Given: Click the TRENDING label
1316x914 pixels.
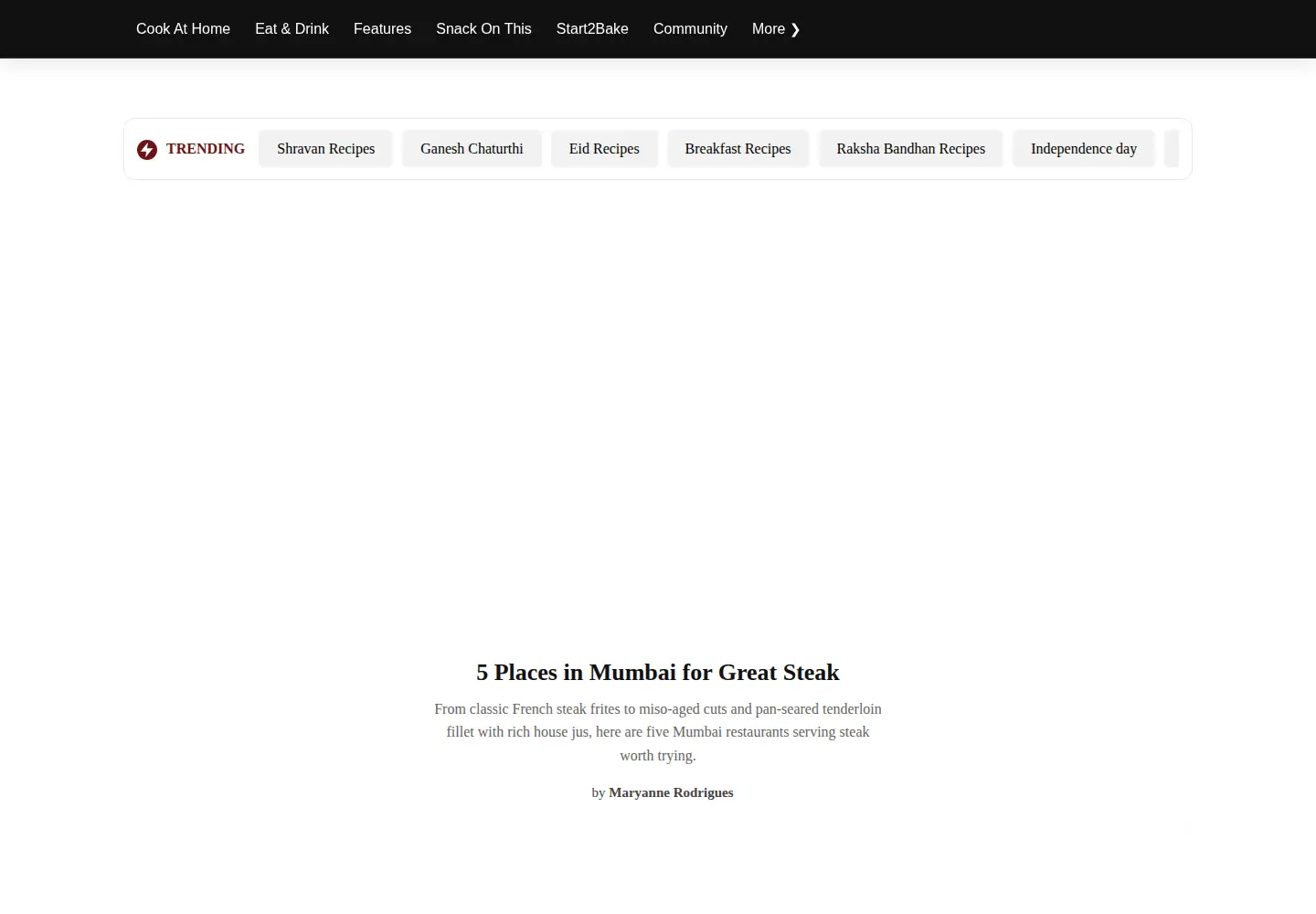Looking at the screenshot, I should [x=206, y=149].
